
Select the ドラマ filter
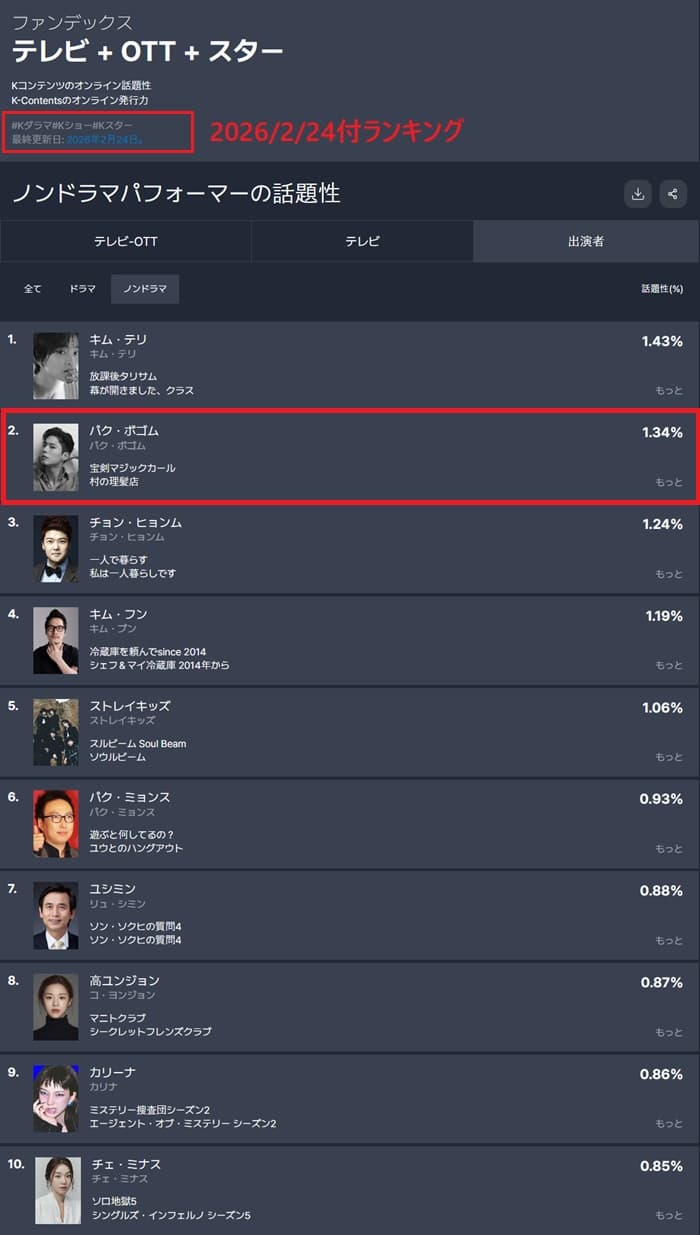point(83,289)
